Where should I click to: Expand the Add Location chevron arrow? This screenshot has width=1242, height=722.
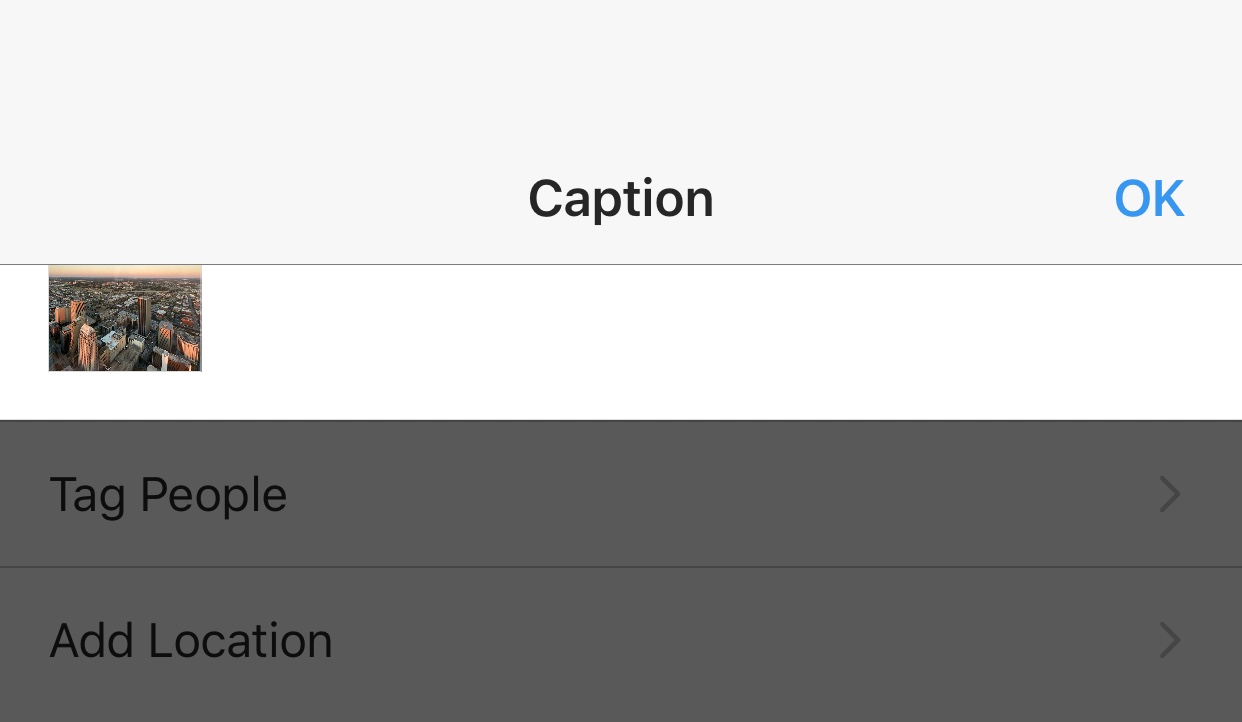(1169, 640)
